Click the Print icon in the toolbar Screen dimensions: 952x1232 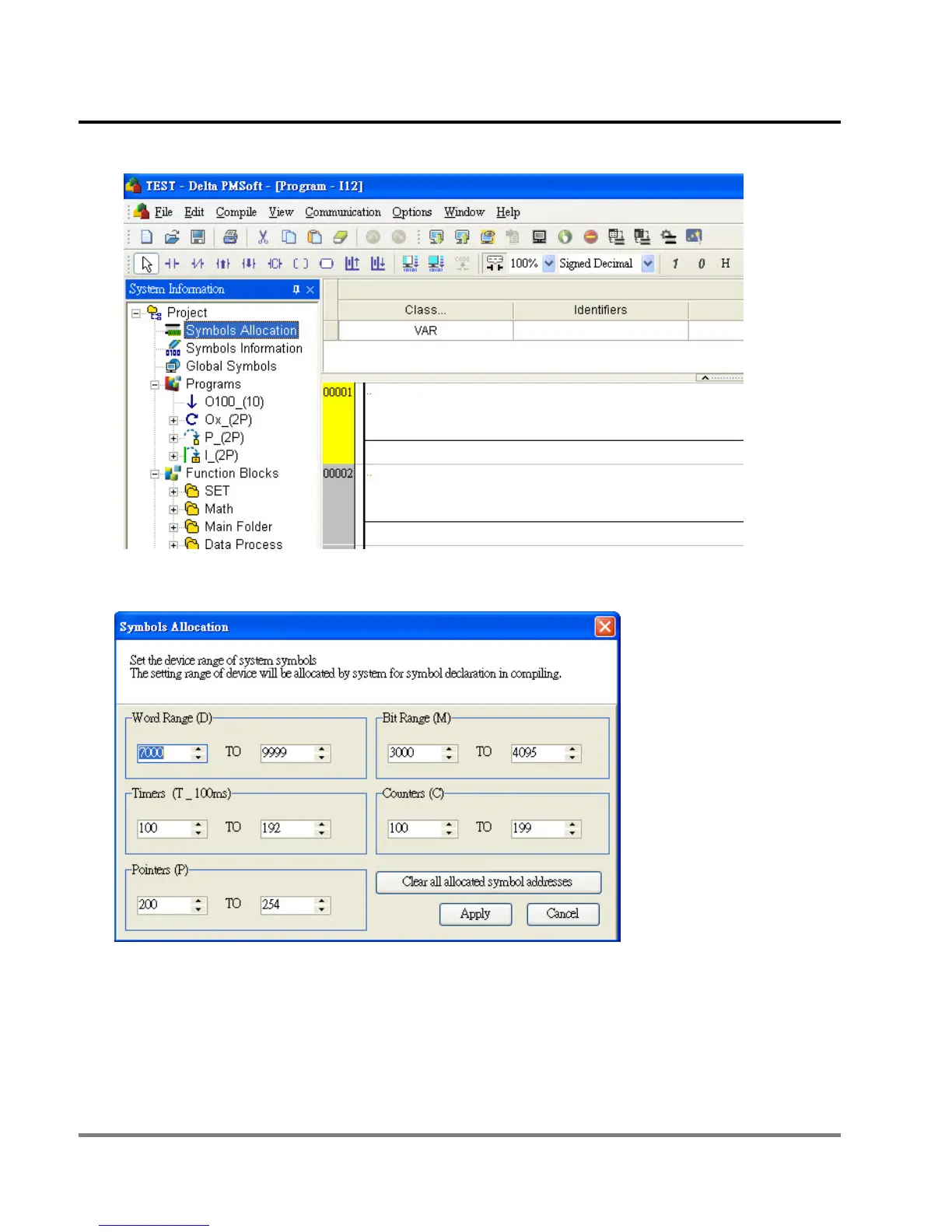230,237
